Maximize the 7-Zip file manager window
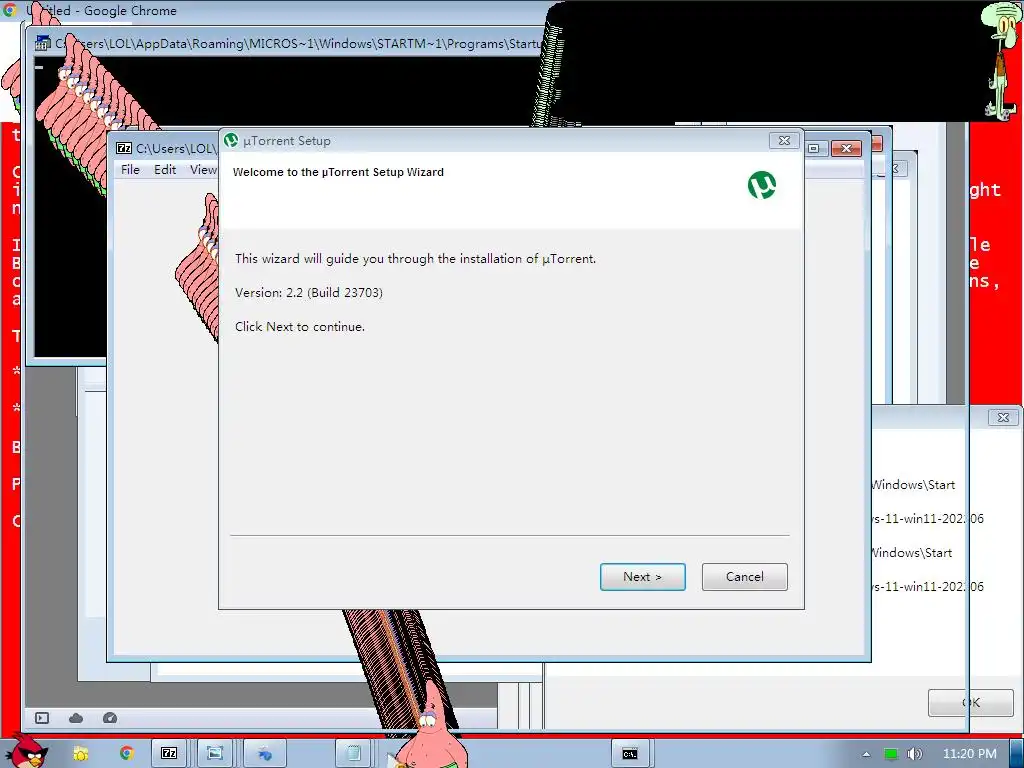Image resolution: width=1024 pixels, height=768 pixels. [x=814, y=148]
